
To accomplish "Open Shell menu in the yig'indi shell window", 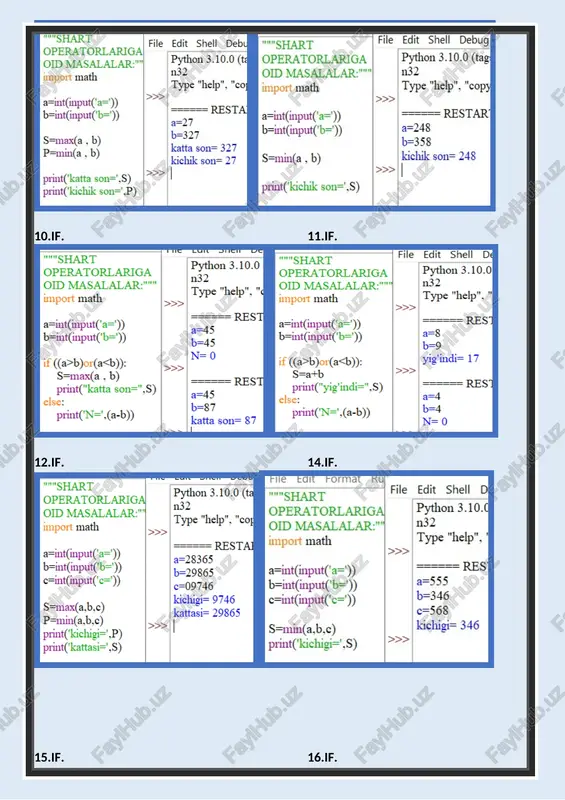I will [461, 255].
